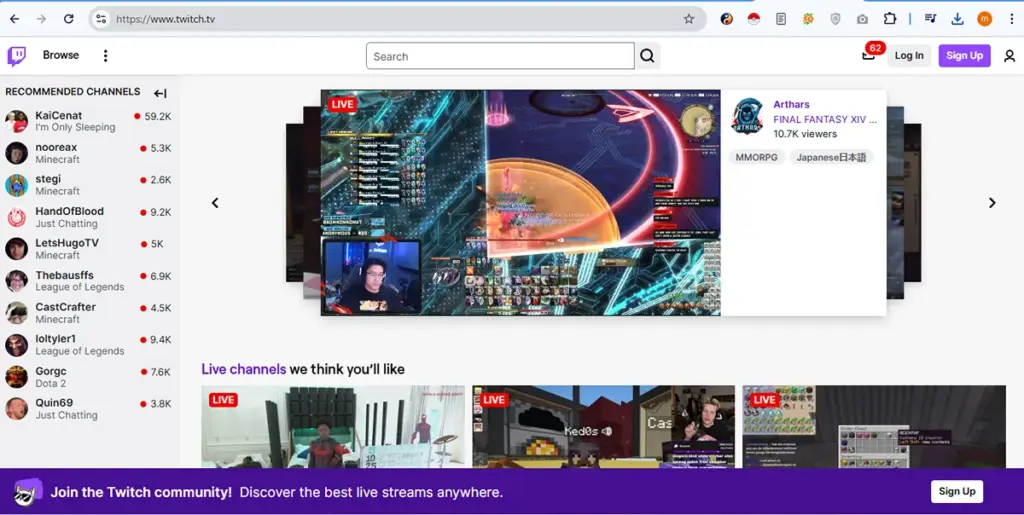Click HandOfBlood's avatar in the sidebar
Screen dimensions: 1024x515
(16, 217)
